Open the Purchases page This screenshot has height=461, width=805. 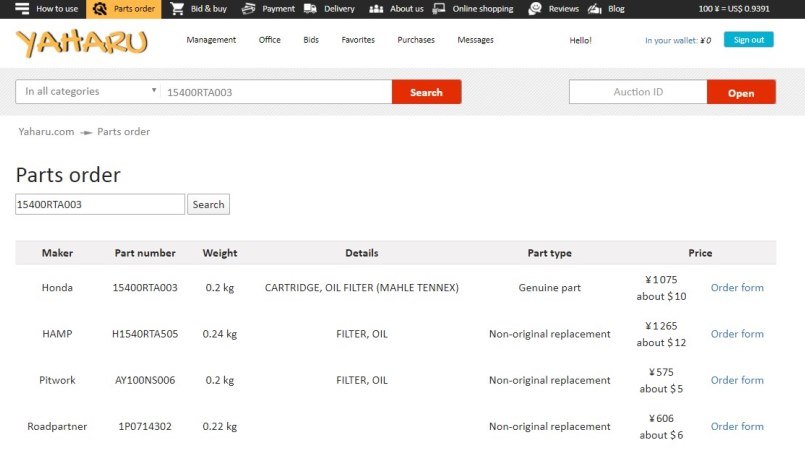pyautogui.click(x=416, y=40)
